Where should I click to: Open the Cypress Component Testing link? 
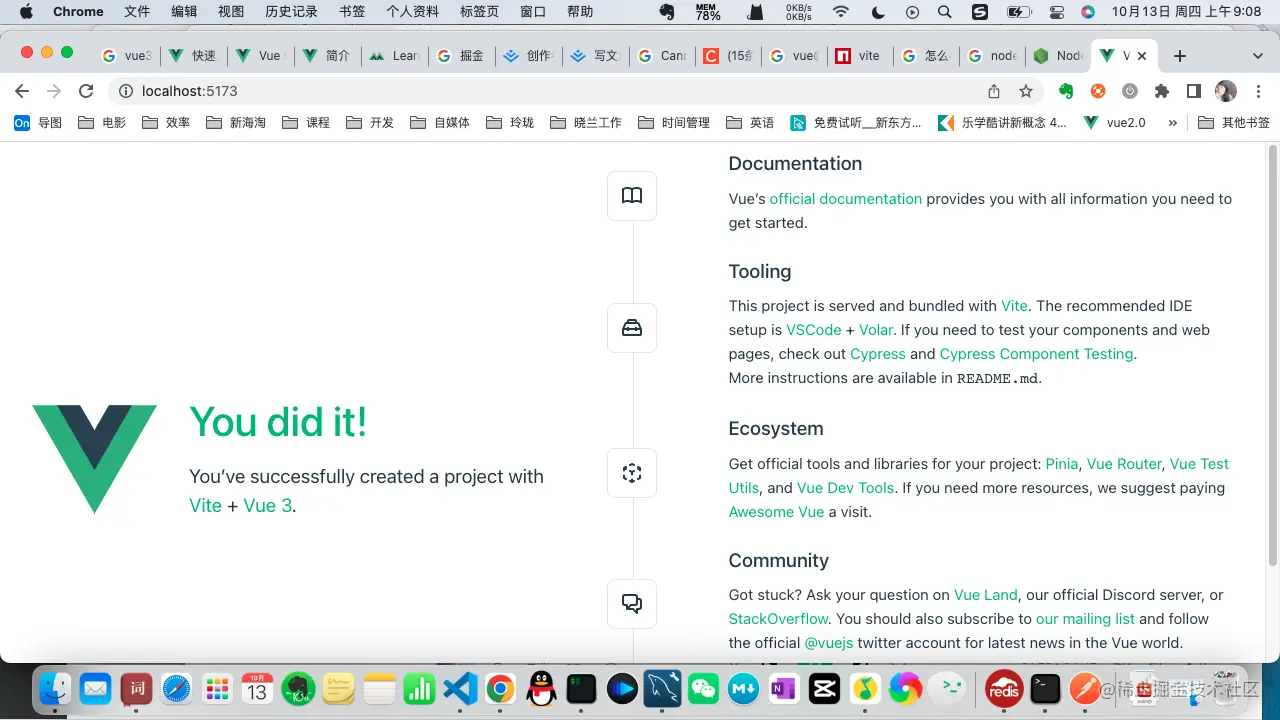coord(1036,354)
